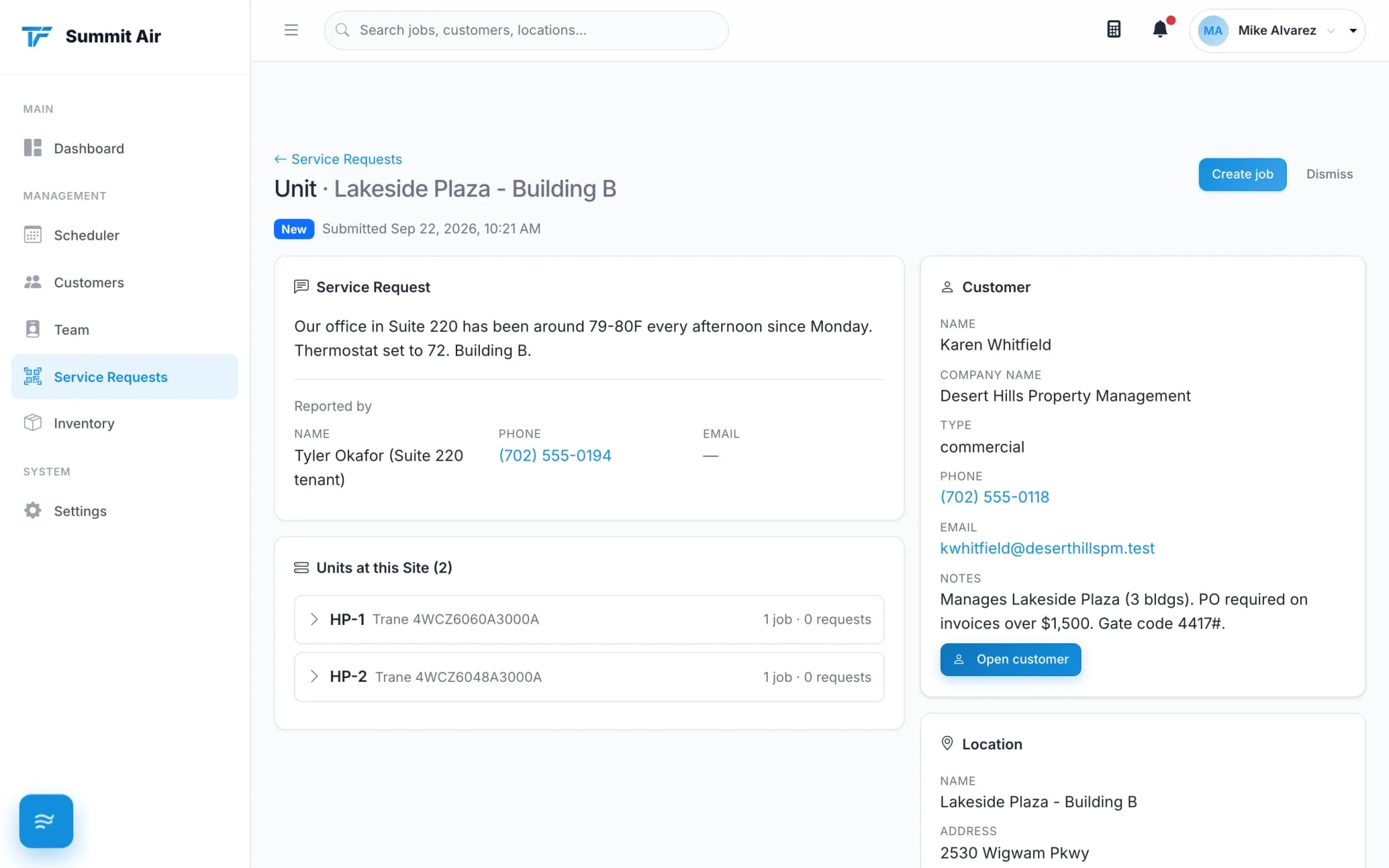
Task: Open the Team page
Action: [124, 329]
